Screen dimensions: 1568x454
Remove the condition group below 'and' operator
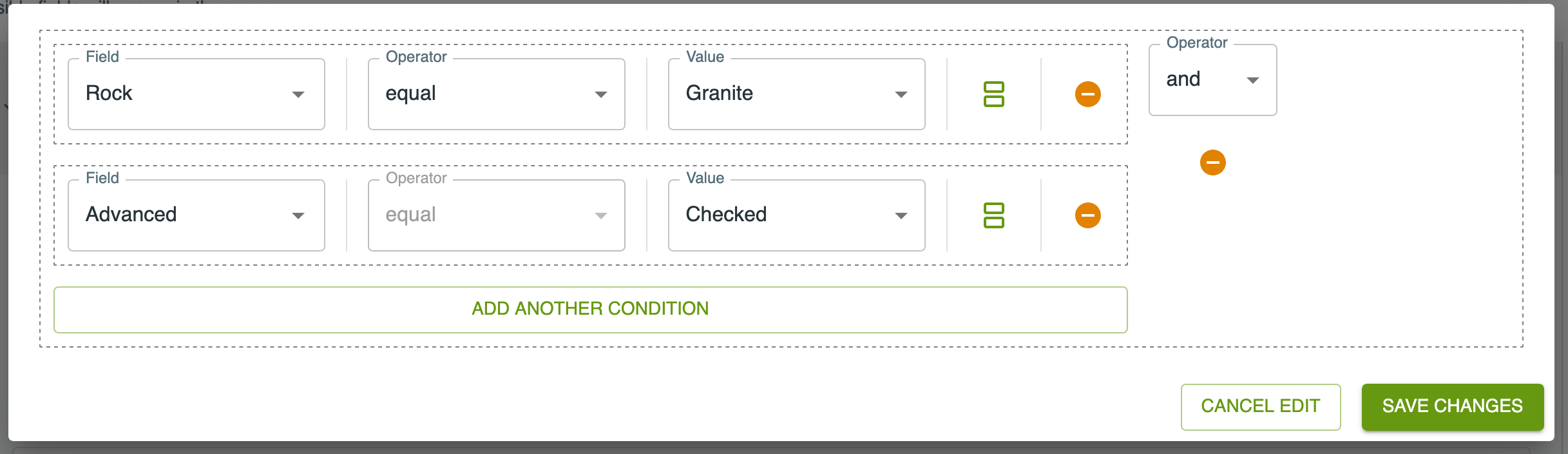pos(1212,163)
